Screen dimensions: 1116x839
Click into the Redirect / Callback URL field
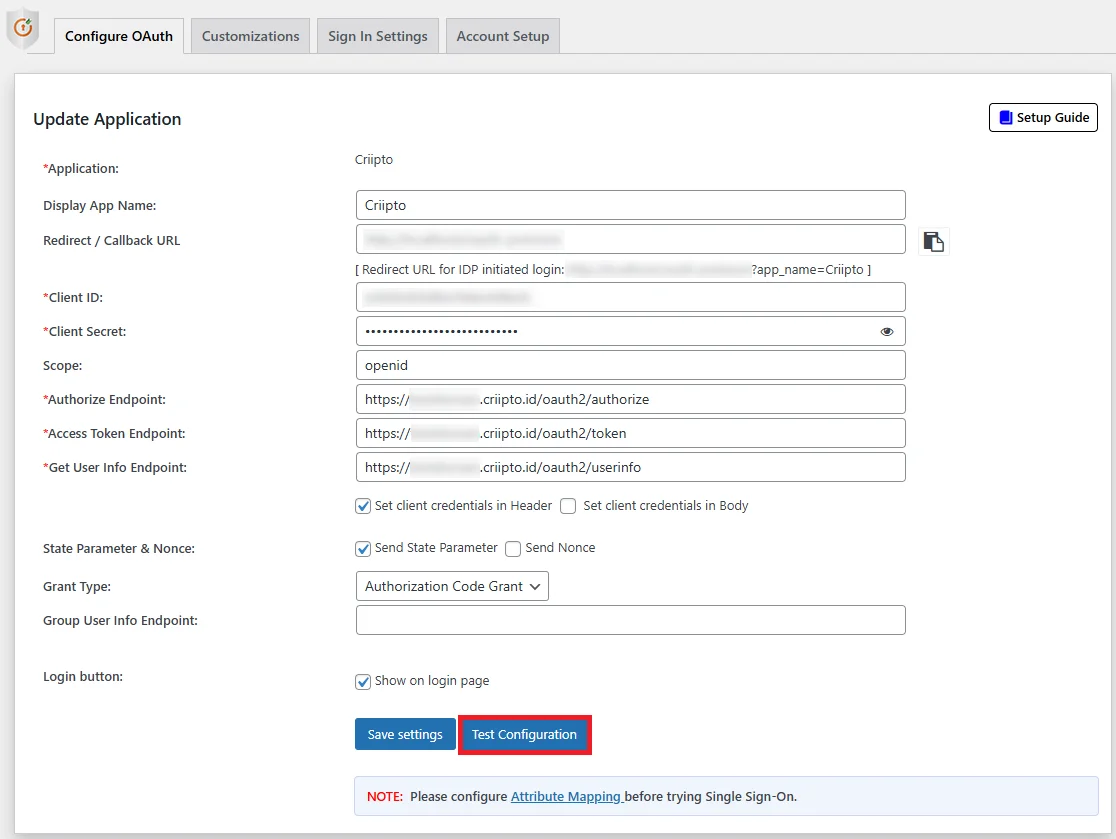click(631, 239)
